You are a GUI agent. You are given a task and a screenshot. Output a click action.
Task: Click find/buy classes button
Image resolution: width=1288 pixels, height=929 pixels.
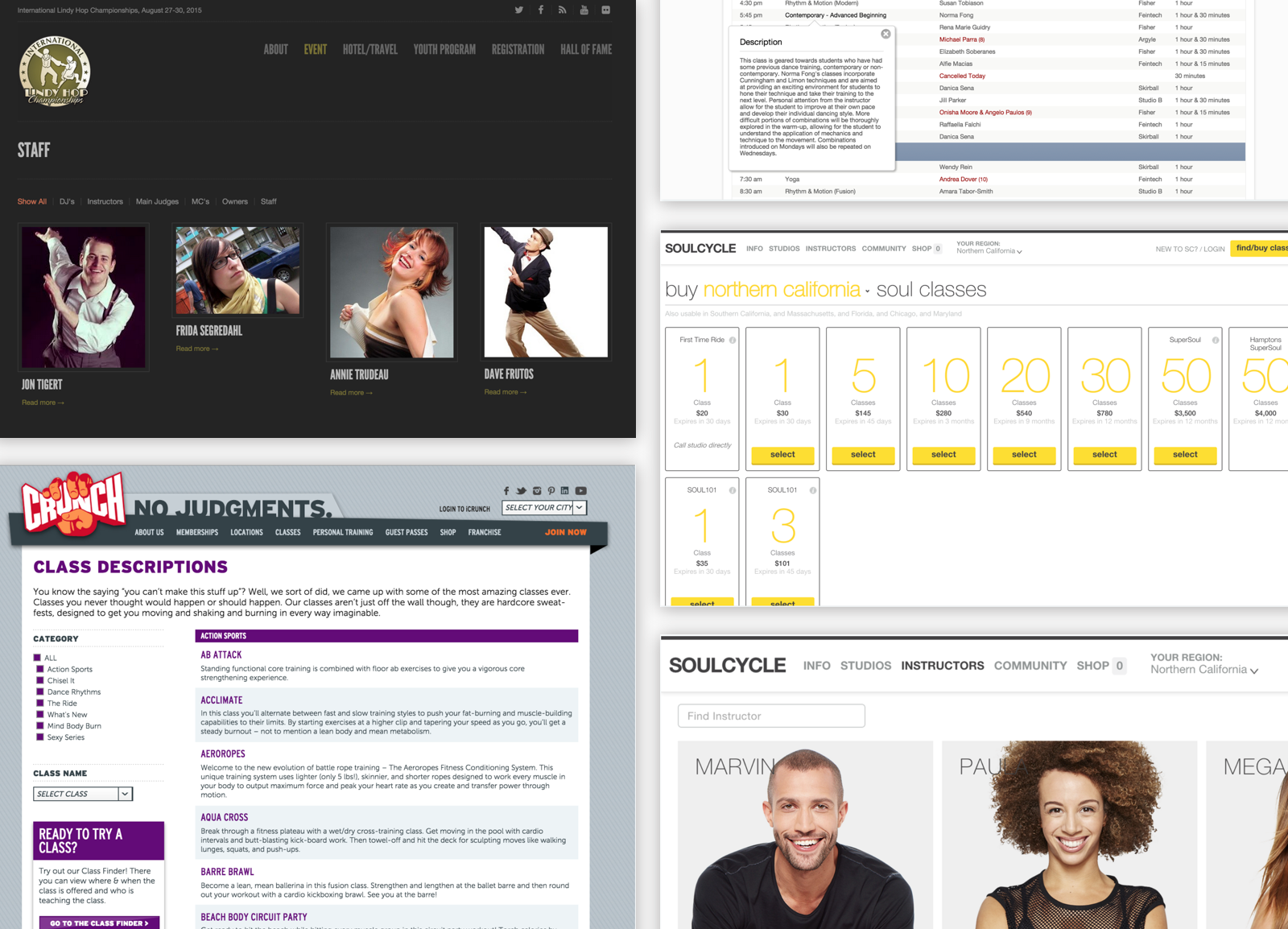(x=1260, y=249)
